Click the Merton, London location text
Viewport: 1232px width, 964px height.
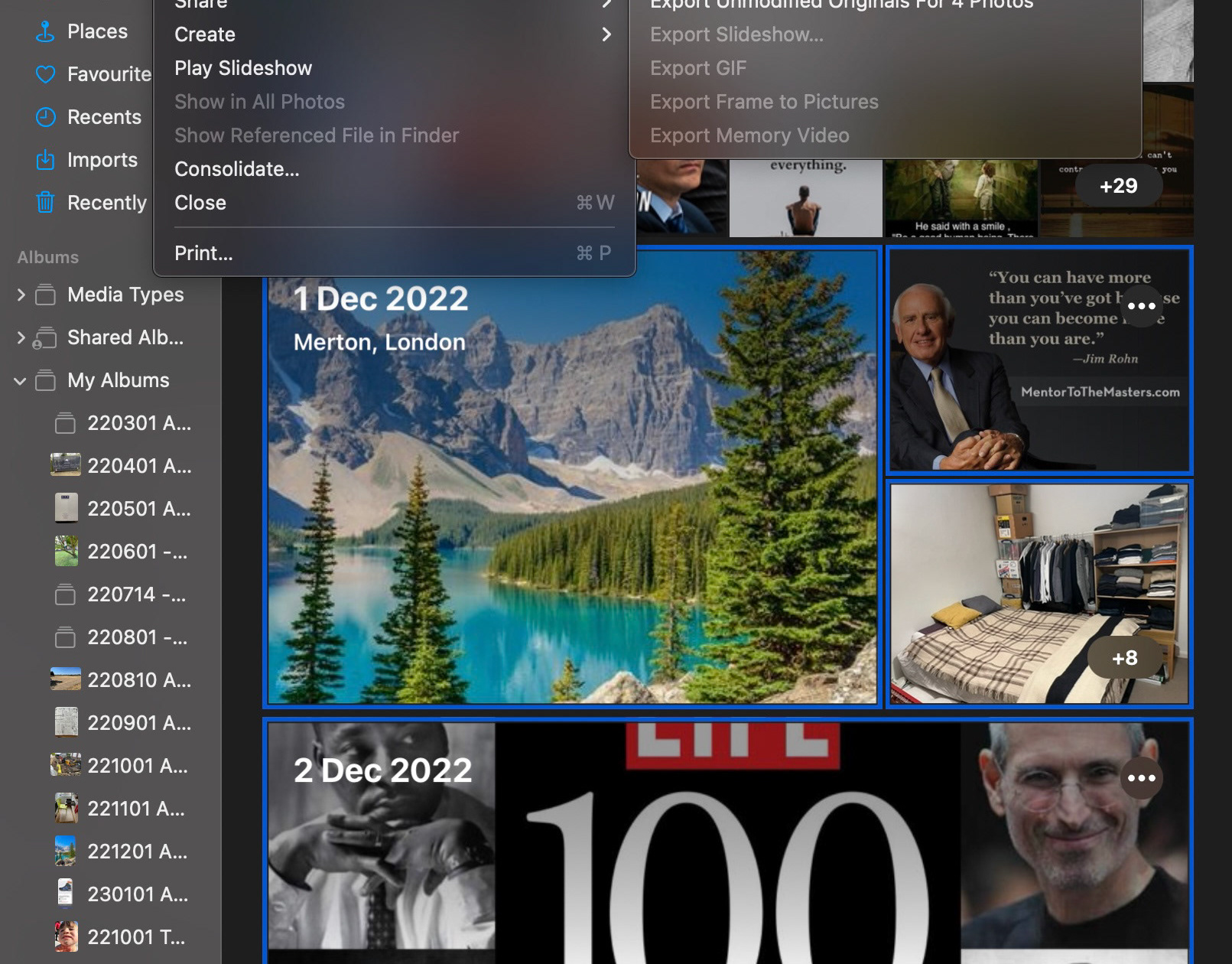point(379,342)
